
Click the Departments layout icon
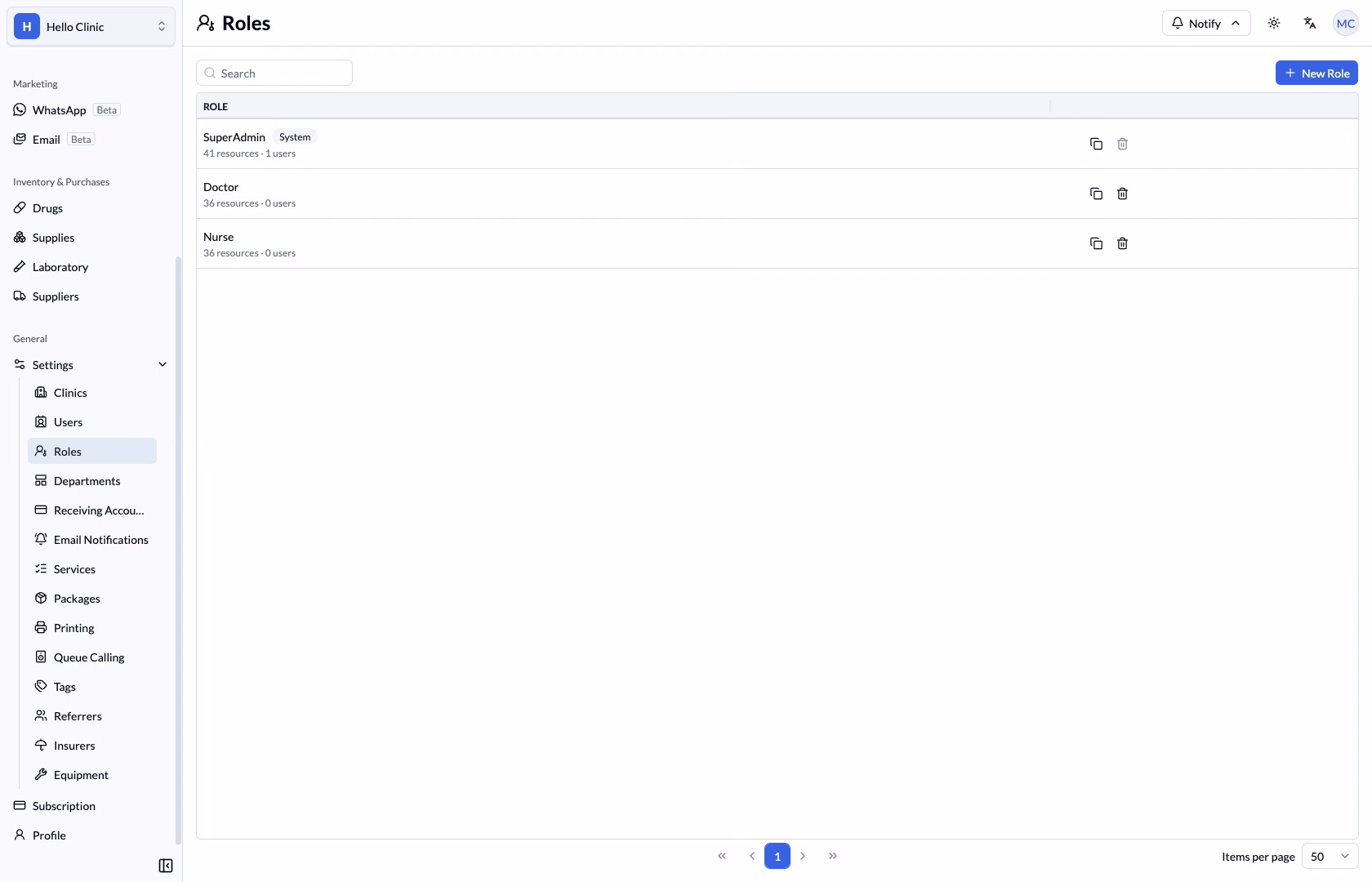(x=41, y=480)
